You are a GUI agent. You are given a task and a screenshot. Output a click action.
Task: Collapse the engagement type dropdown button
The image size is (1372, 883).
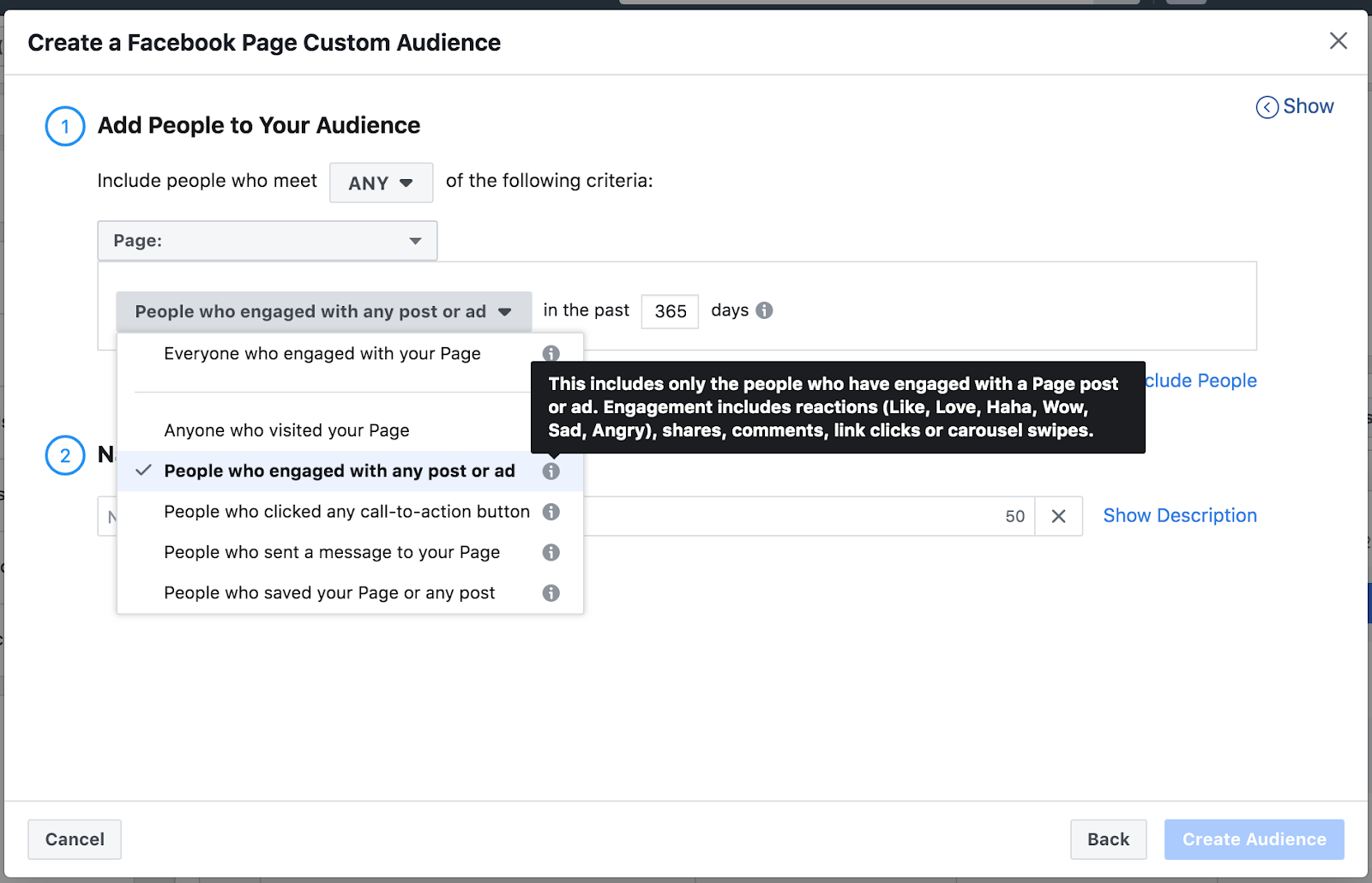323,311
